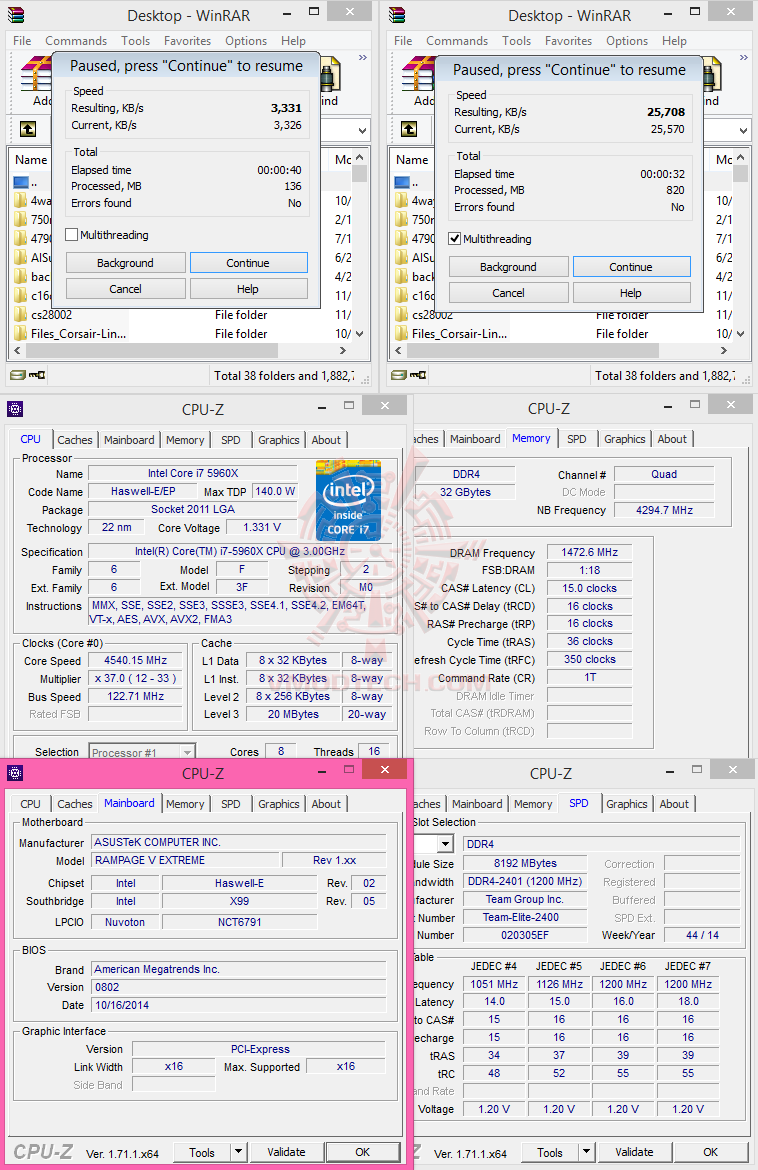Click OK in the SPD CPU-Z window

710,1152
